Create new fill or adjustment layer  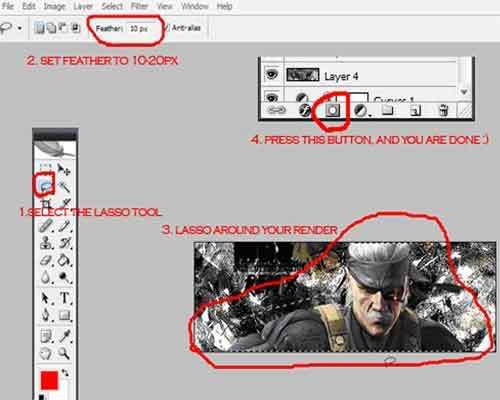(360, 110)
